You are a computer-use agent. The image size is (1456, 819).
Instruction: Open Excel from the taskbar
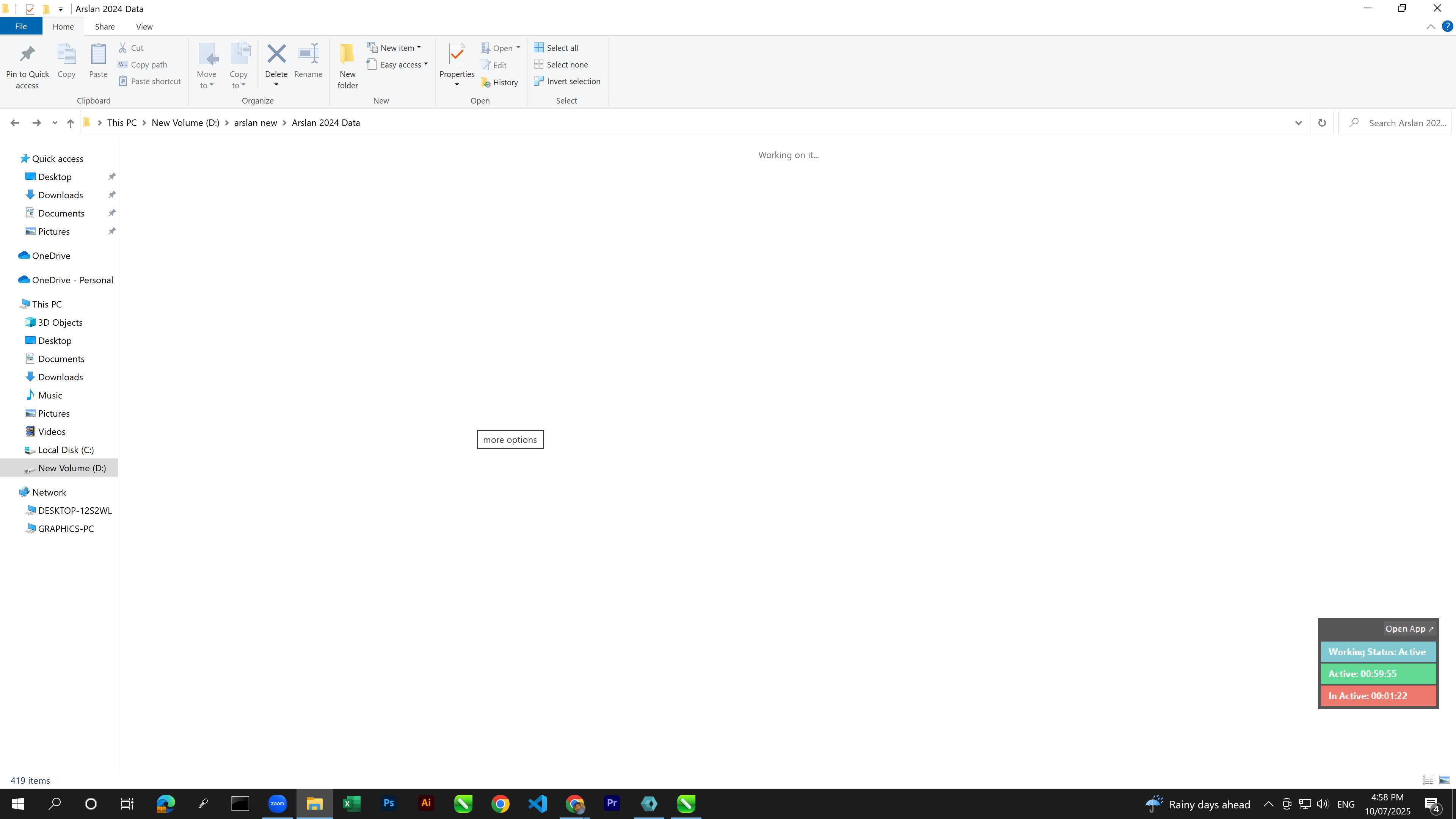pyautogui.click(x=351, y=803)
